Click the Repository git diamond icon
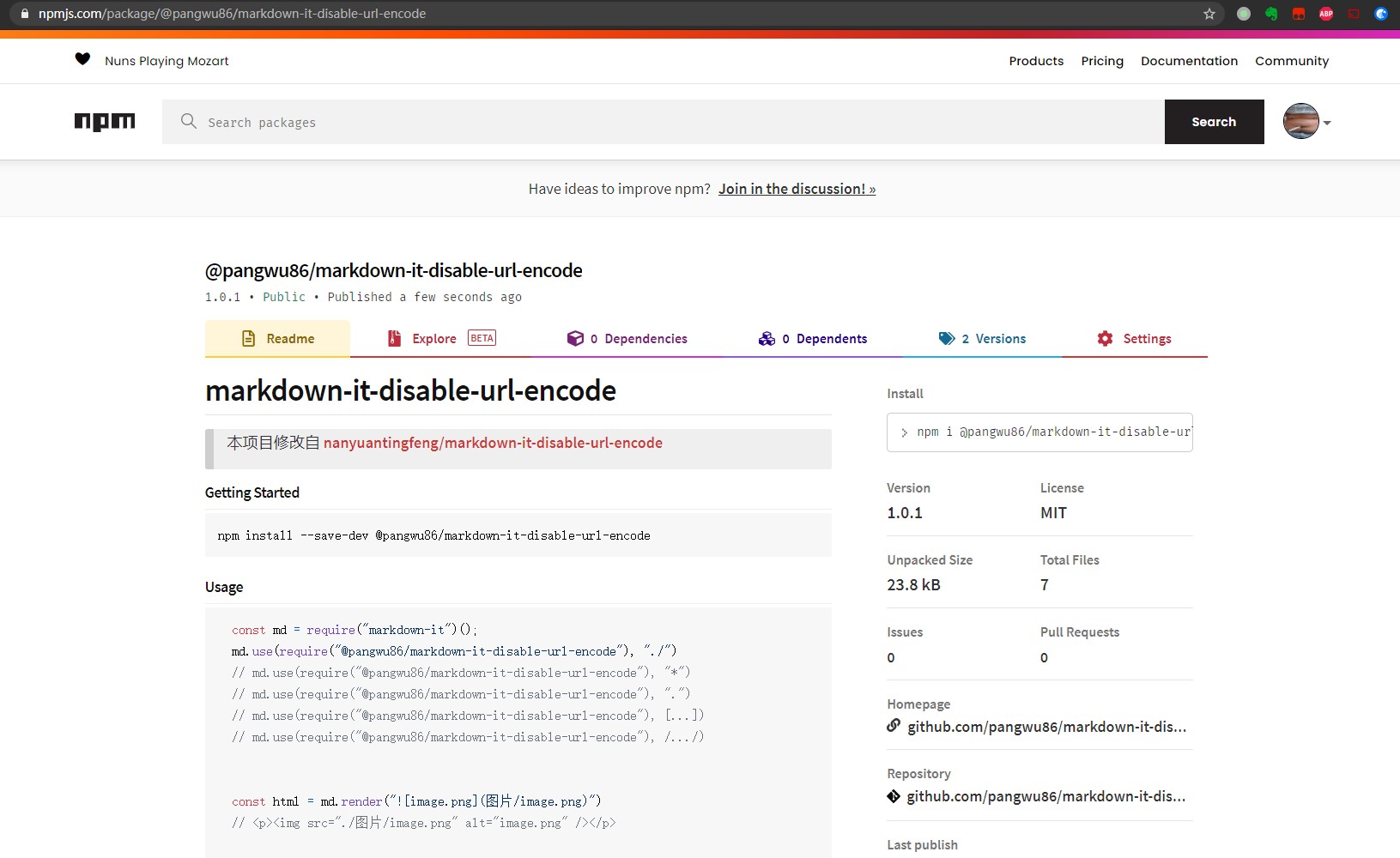The height and width of the screenshot is (858, 1400). [x=894, y=796]
